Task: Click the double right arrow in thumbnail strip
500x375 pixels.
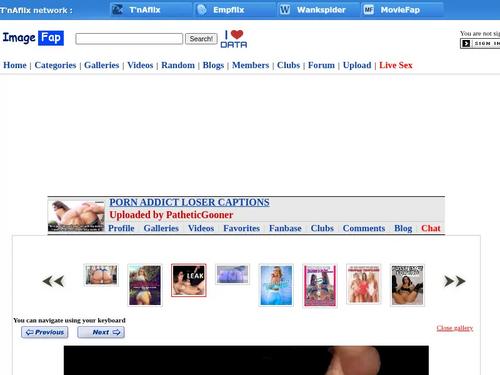Action: pyautogui.click(x=455, y=281)
